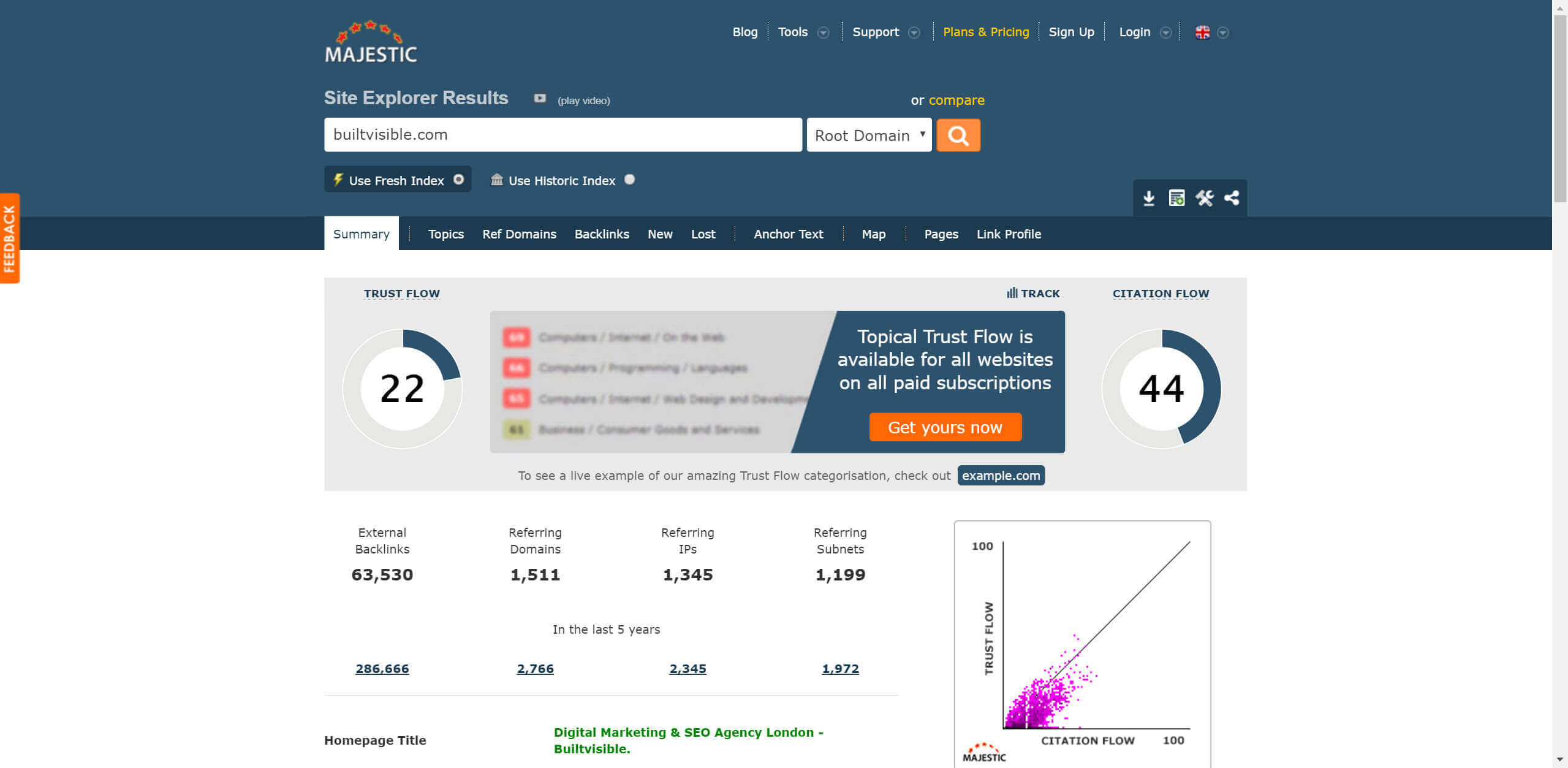Screen dimensions: 1568x768
Task: Click the Majestic logo
Action: pyautogui.click(x=371, y=42)
